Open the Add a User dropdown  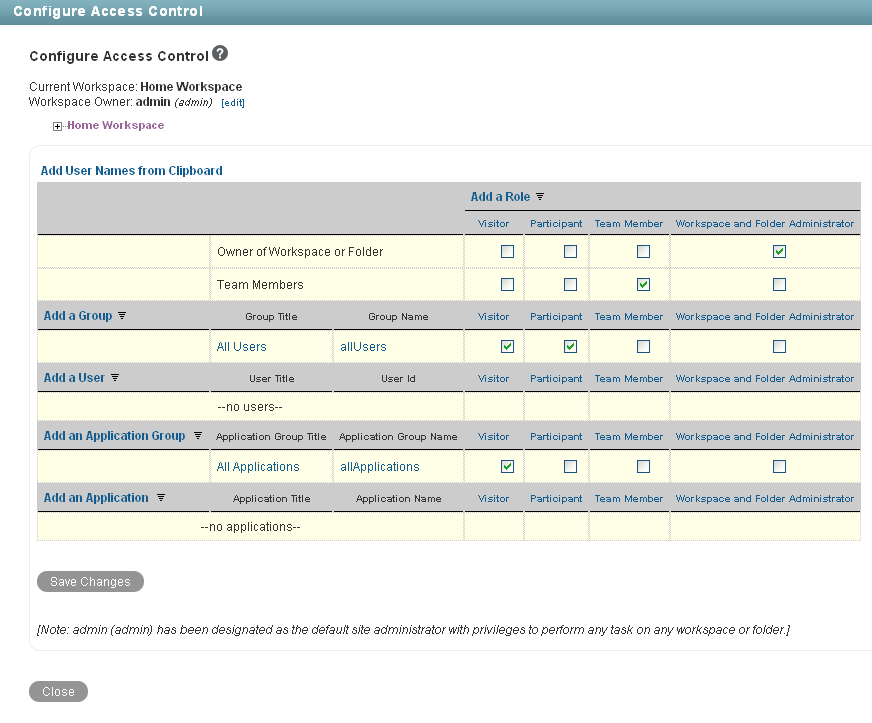[x=73, y=377]
